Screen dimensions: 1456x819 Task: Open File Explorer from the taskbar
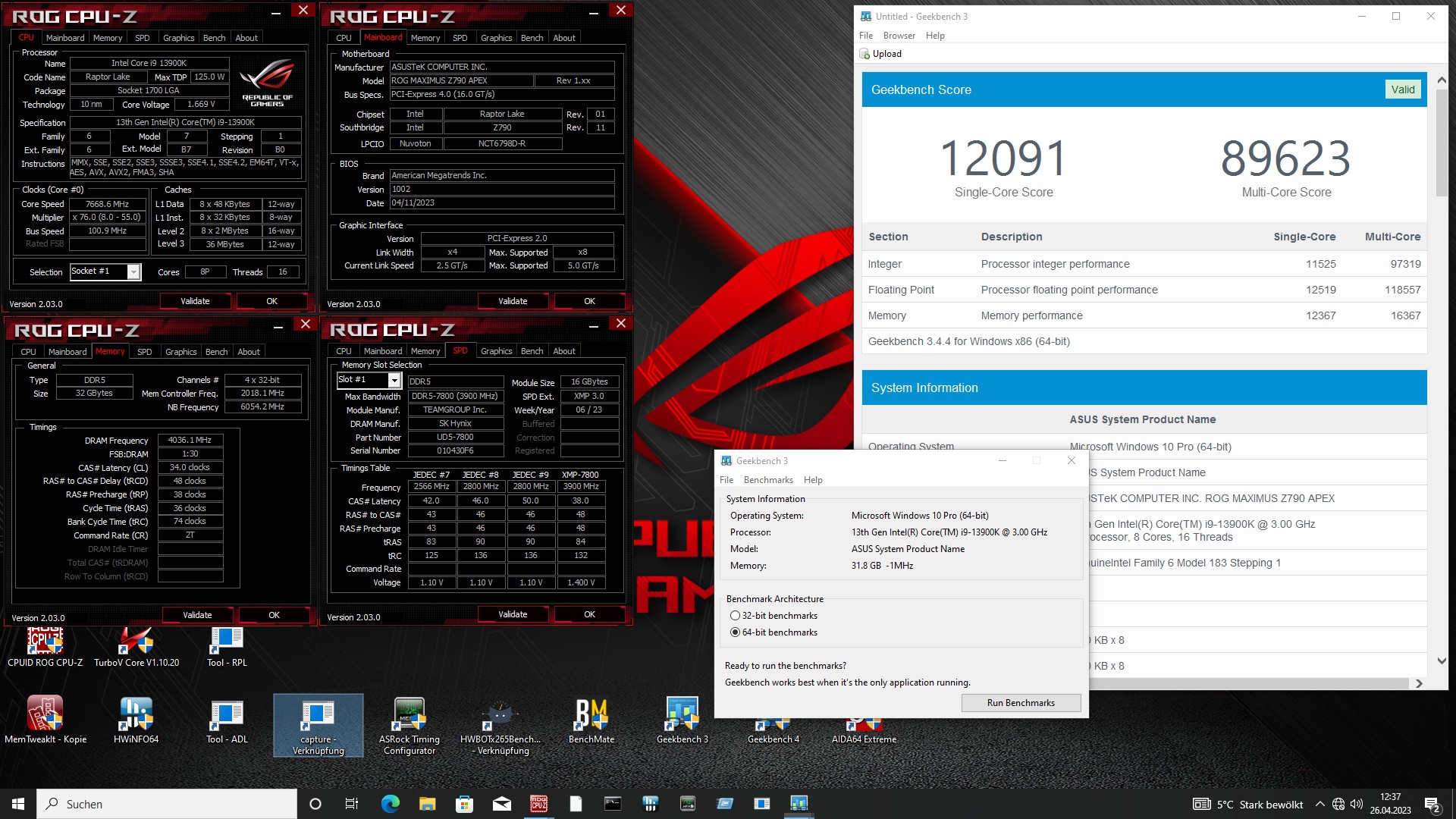[x=428, y=804]
